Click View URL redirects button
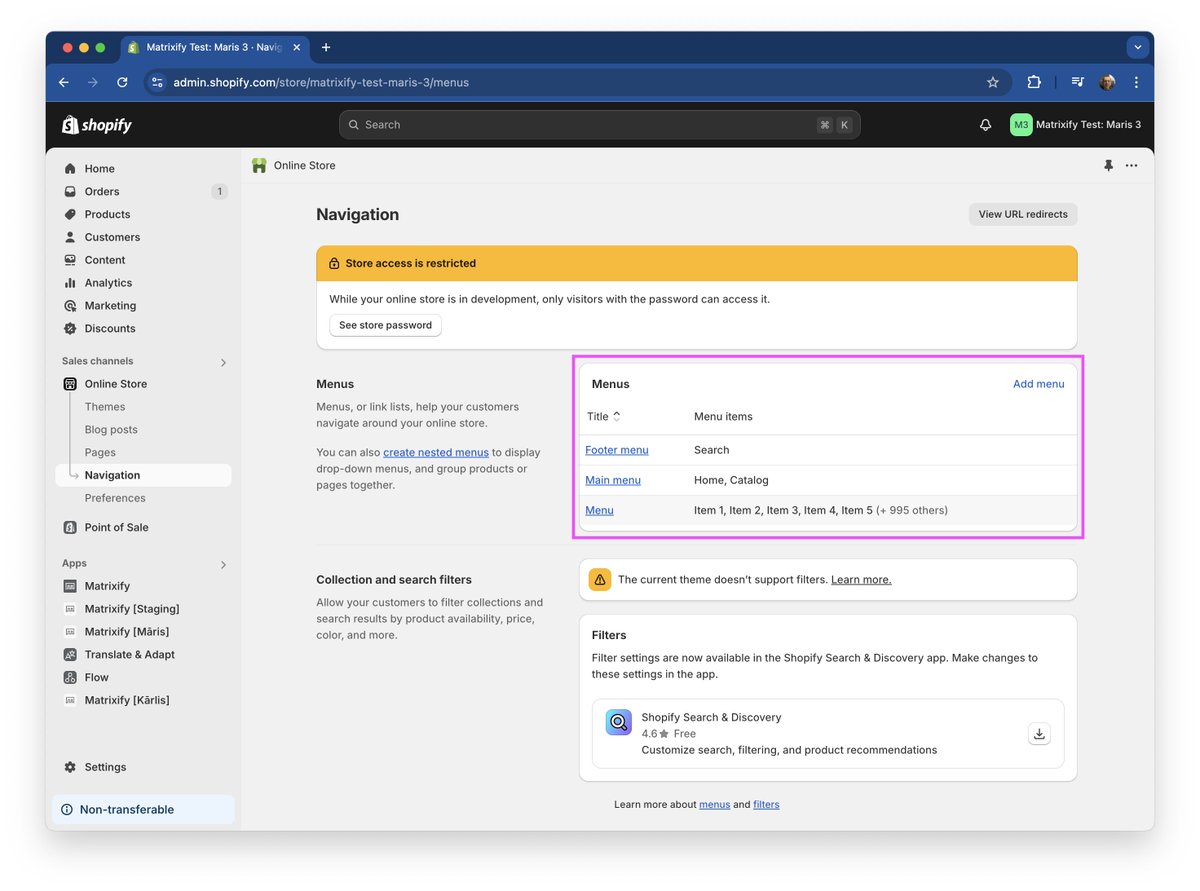 1023,214
